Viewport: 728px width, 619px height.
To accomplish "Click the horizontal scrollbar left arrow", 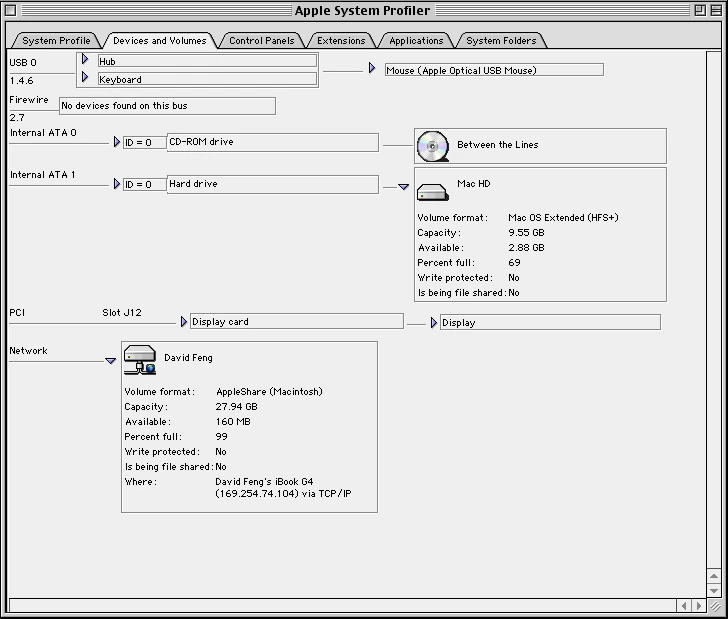I will (x=684, y=606).
